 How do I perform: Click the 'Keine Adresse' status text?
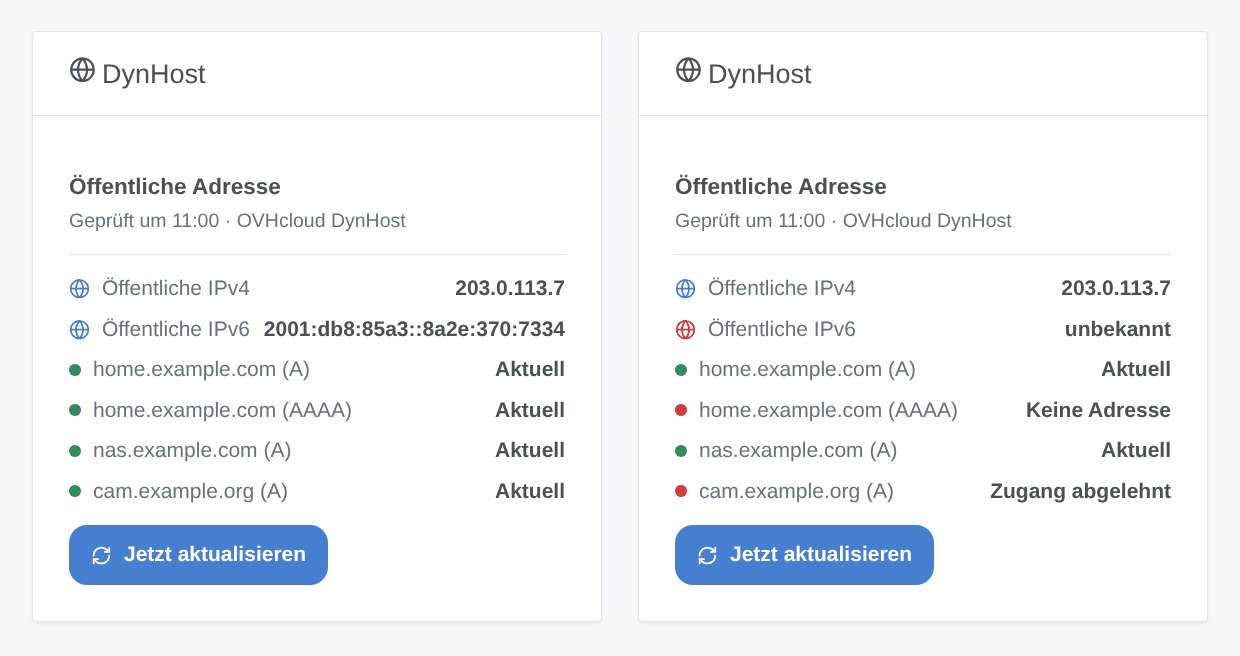1098,410
